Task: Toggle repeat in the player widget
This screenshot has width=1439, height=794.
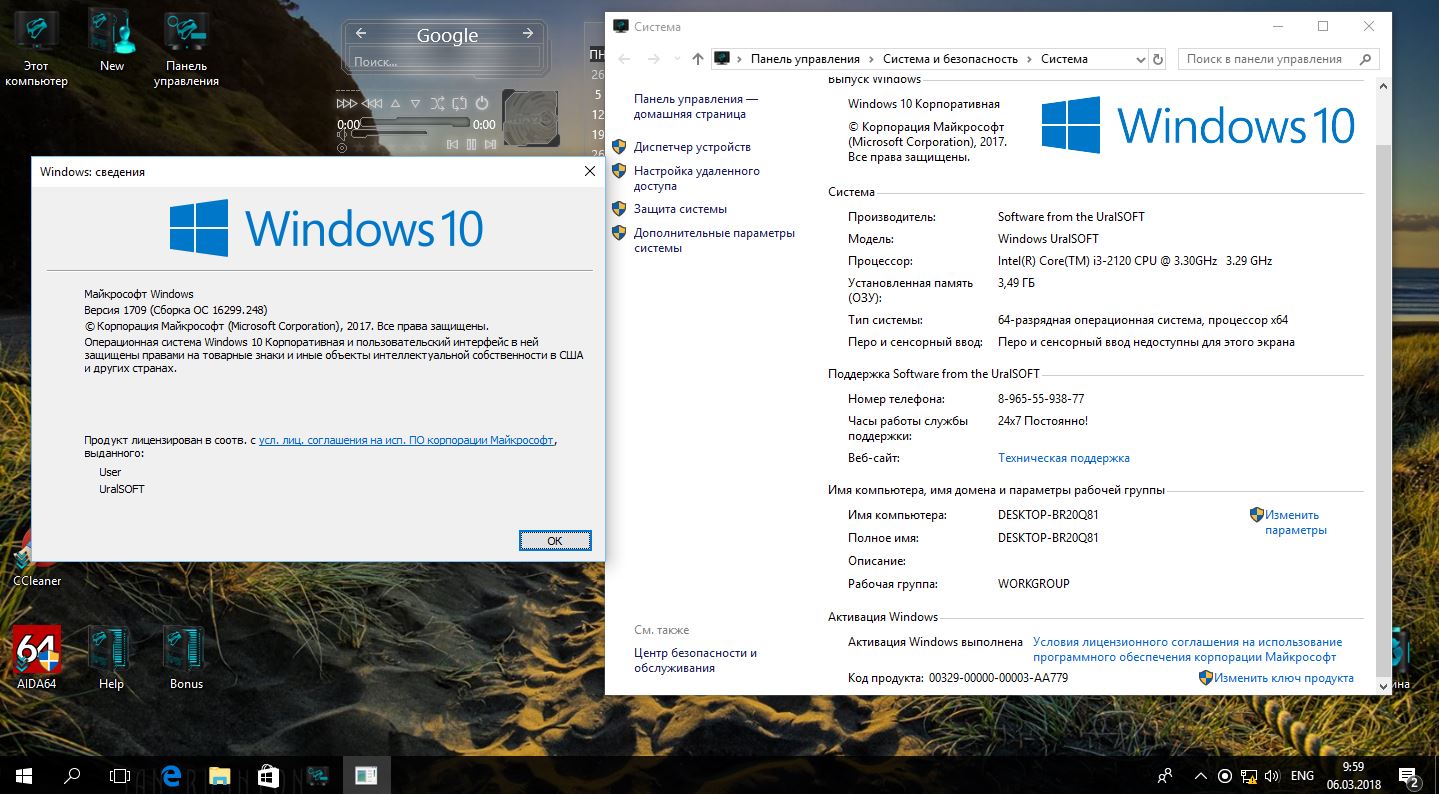Action: 460,103
